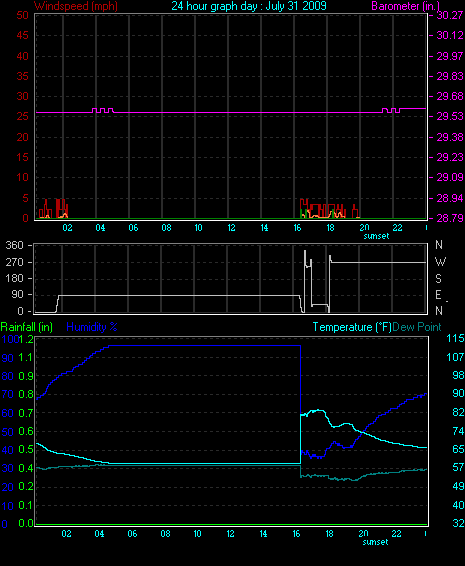465x566 pixels.
Task: Click the 30.27 barometer scale value
Action: [449, 15]
